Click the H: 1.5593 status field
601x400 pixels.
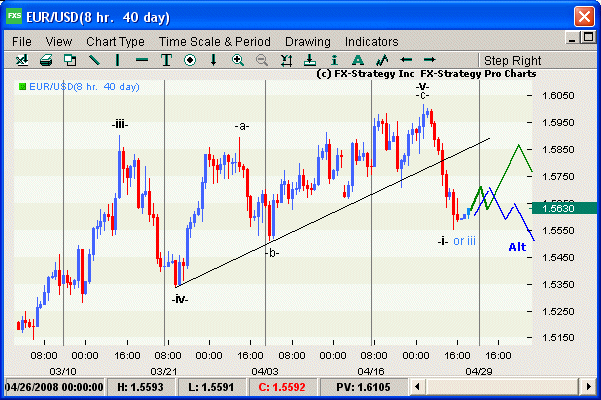140,387
